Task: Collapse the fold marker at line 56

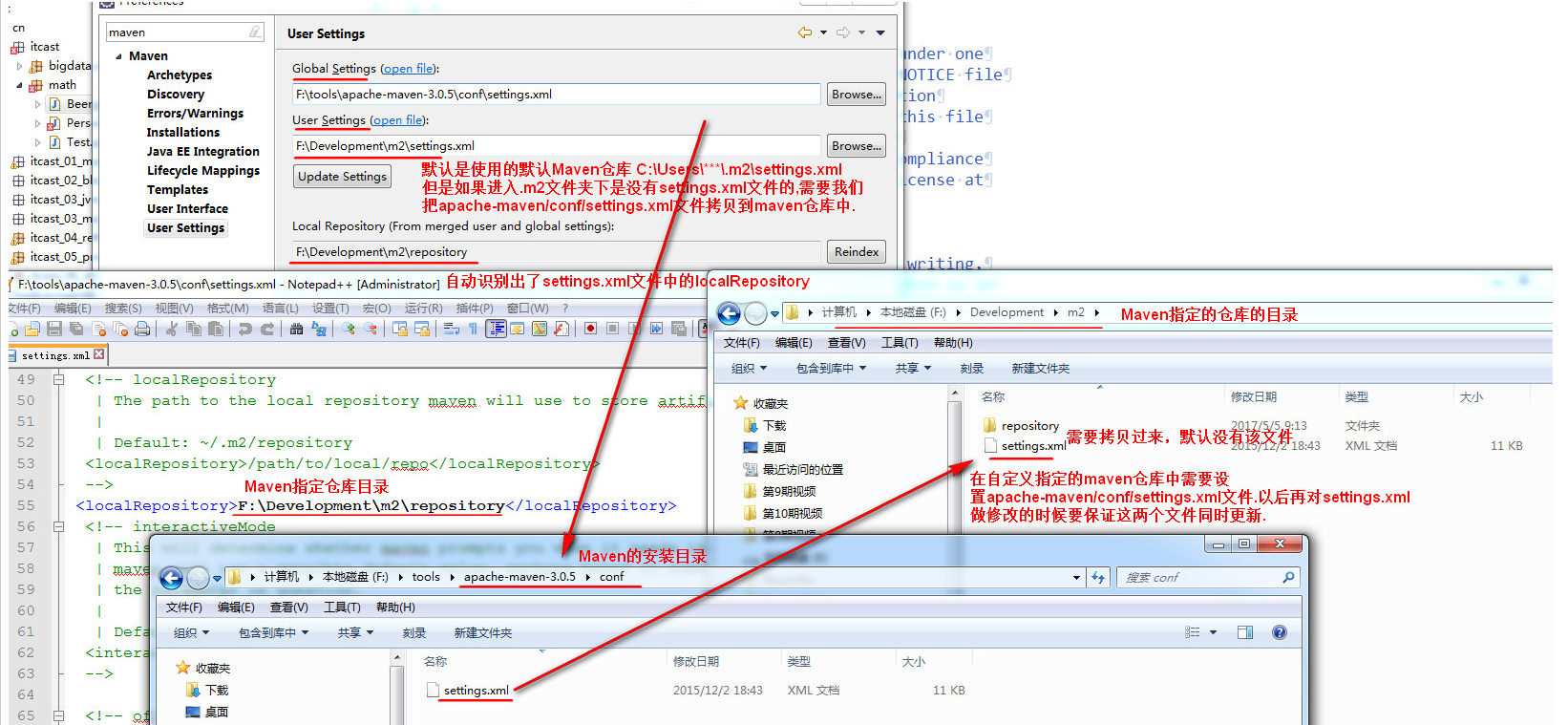Action: (x=59, y=526)
